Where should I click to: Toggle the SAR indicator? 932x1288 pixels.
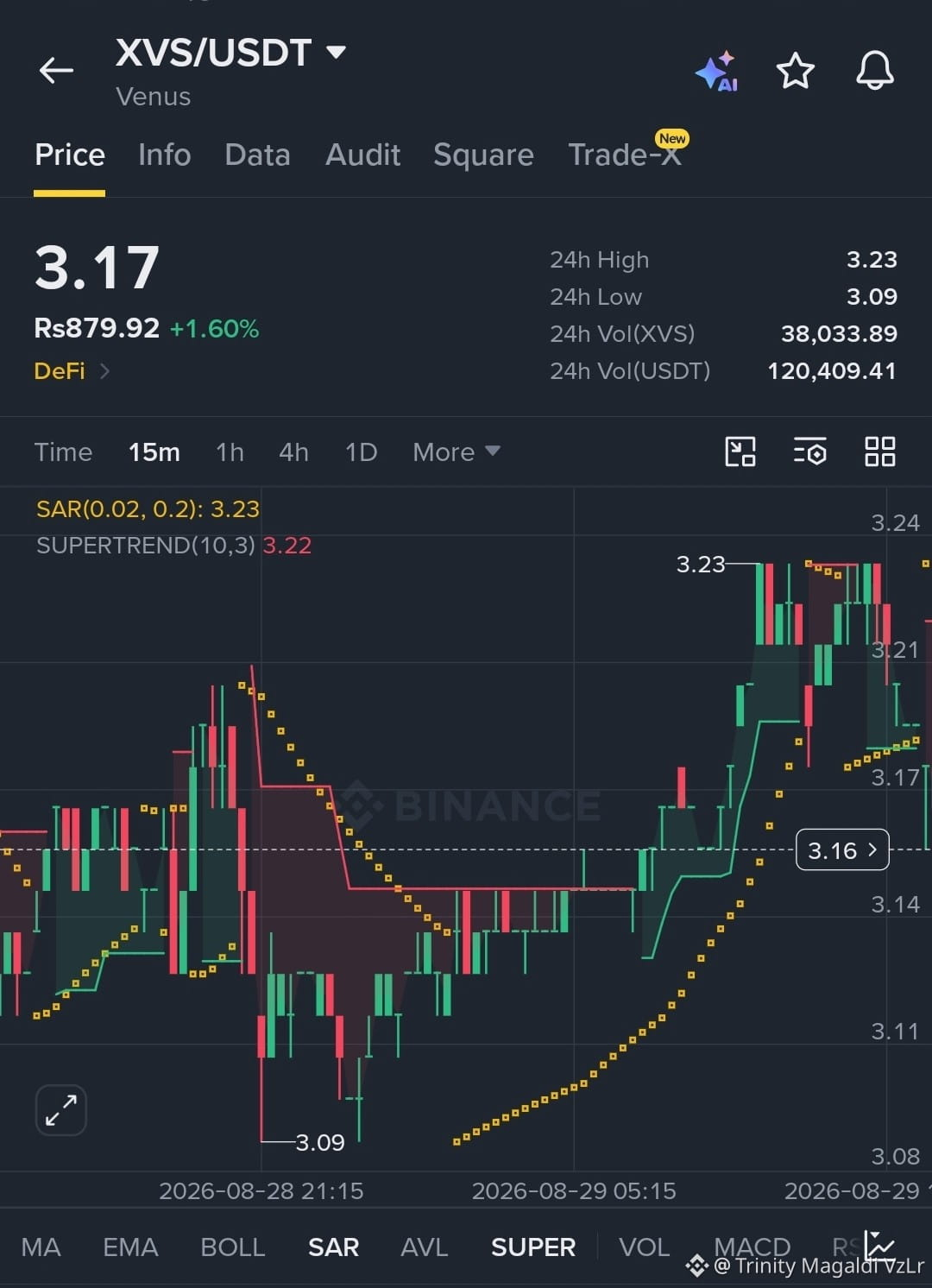pyautogui.click(x=333, y=1247)
